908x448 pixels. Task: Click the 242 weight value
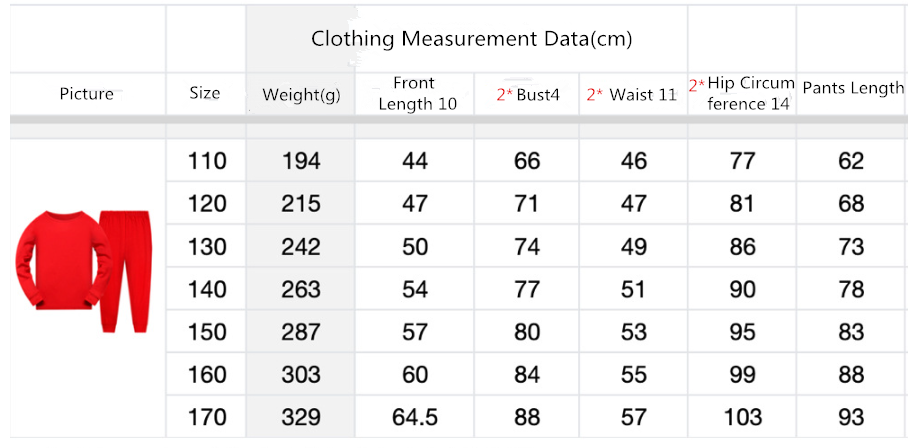click(x=301, y=247)
